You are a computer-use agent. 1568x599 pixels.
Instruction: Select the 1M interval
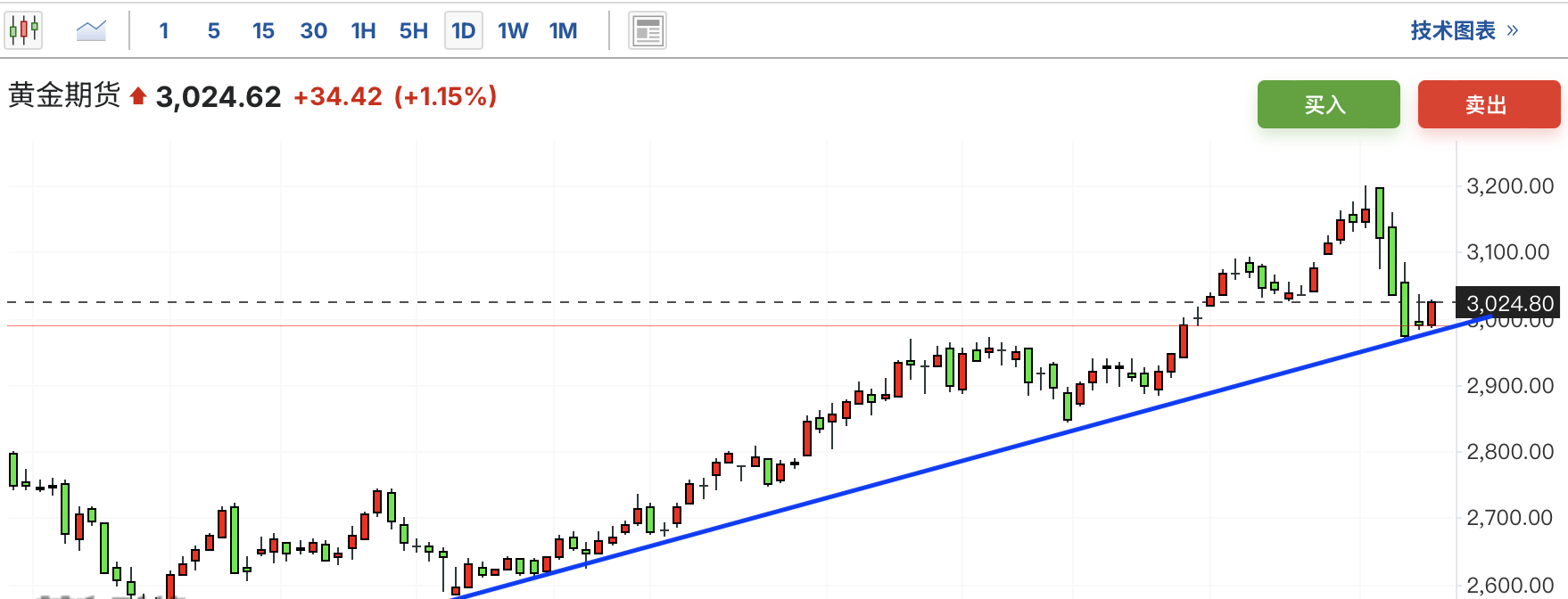[x=563, y=31]
